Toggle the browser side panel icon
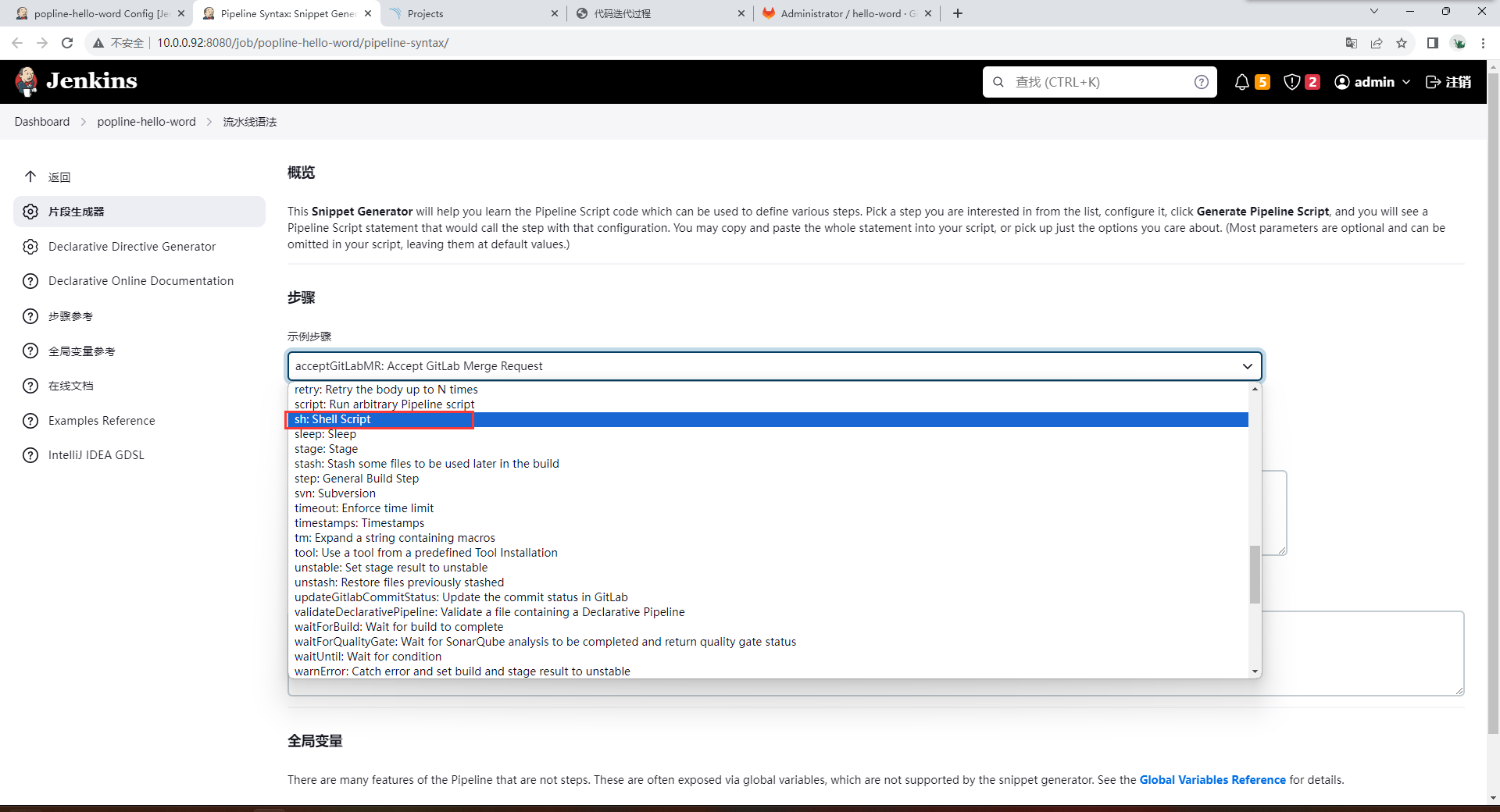 (x=1433, y=43)
